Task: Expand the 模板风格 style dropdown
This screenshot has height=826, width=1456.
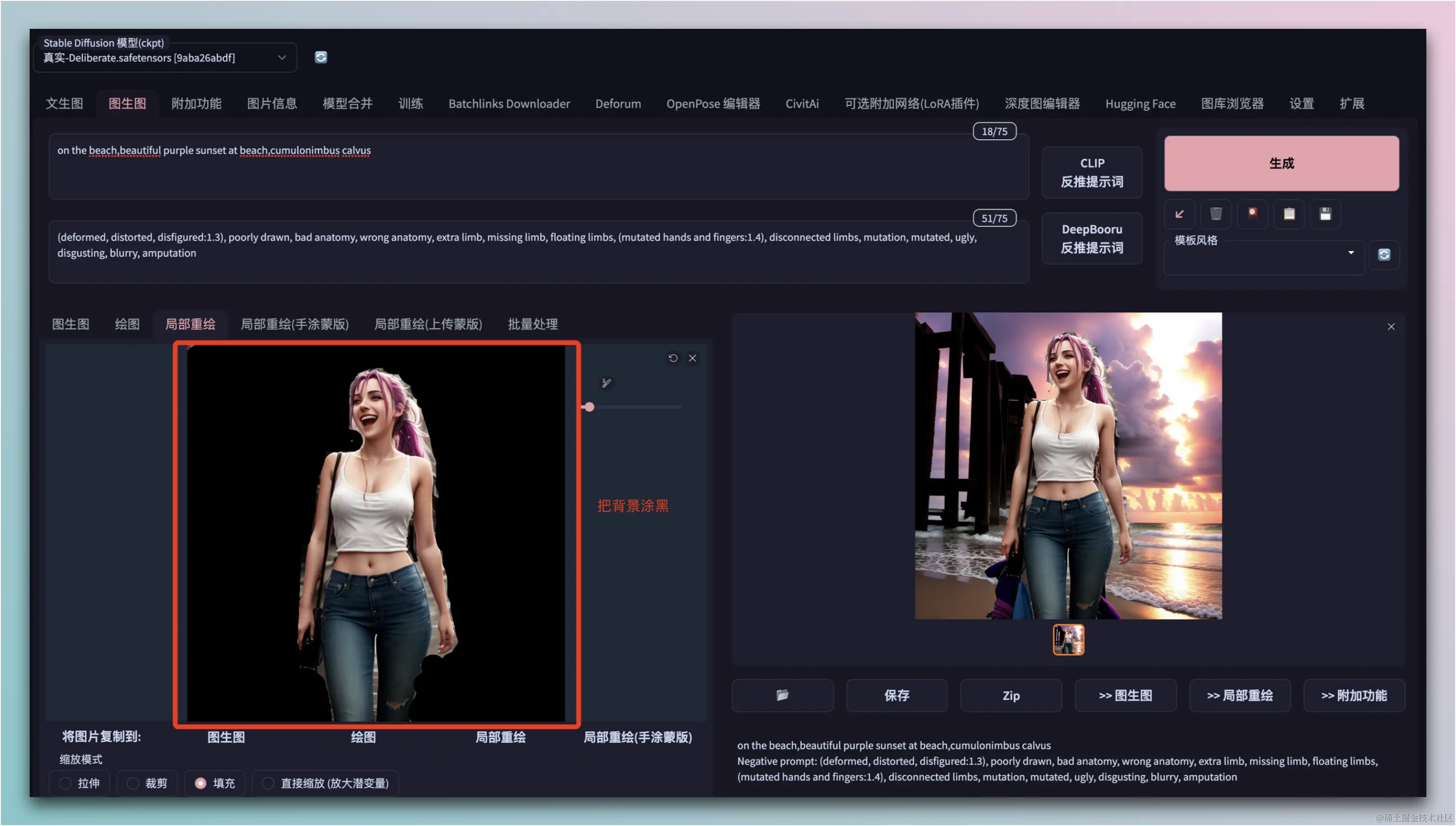Action: point(1351,253)
